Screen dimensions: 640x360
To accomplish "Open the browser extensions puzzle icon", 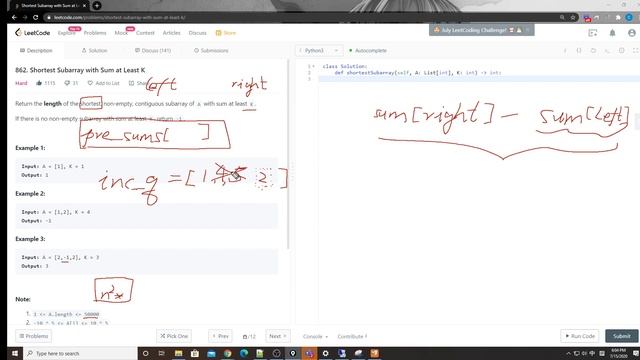I will (x=618, y=18).
